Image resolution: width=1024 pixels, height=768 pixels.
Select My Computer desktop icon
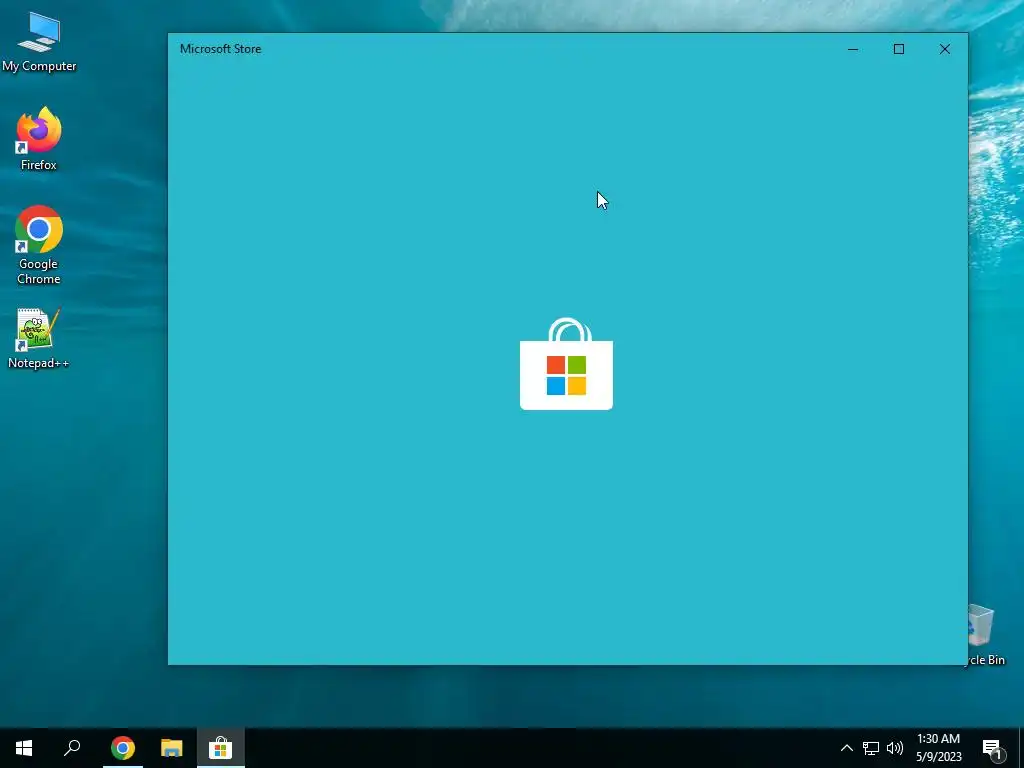tap(39, 42)
